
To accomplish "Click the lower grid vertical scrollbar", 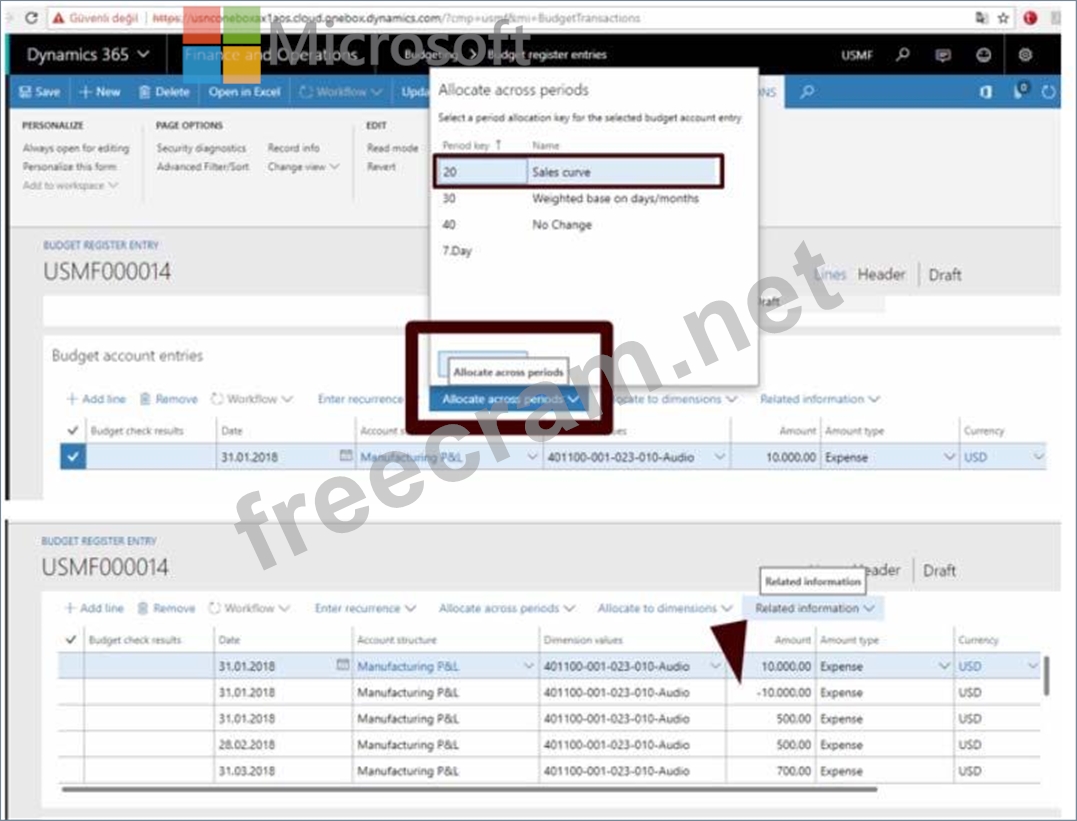I will (x=1046, y=677).
